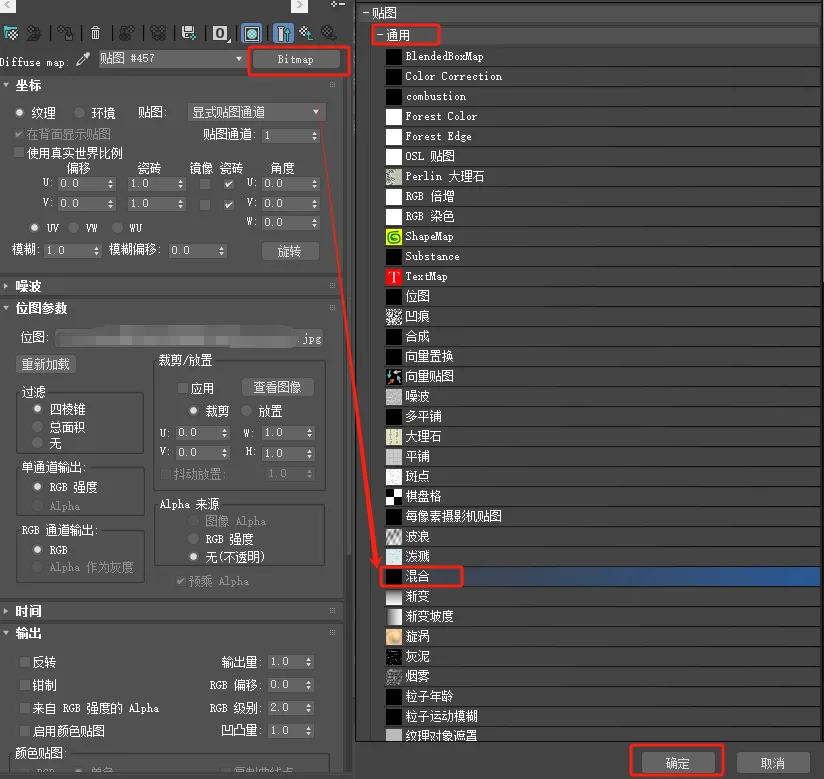Select the 环境 radio button

(x=79, y=112)
